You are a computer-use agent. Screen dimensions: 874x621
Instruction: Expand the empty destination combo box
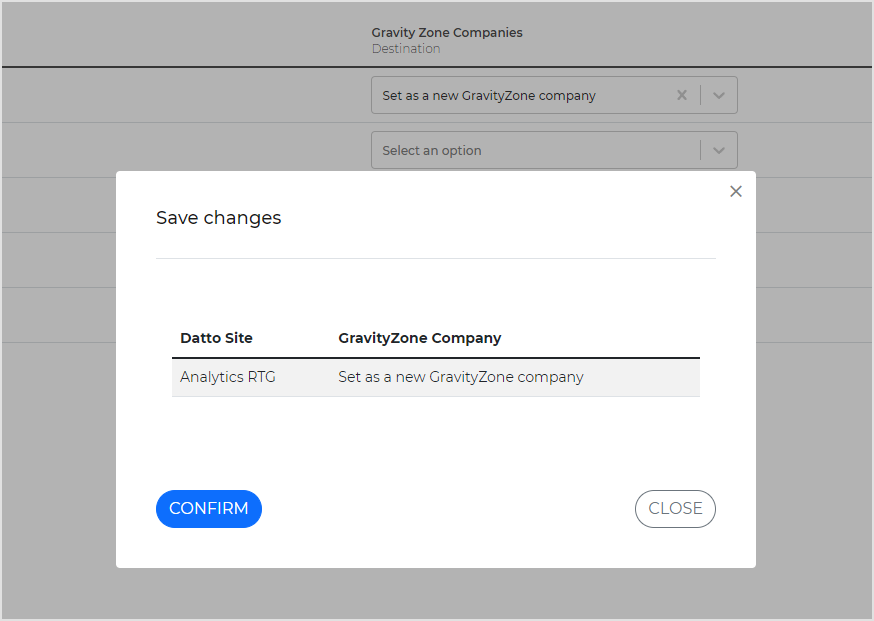pos(530,150)
